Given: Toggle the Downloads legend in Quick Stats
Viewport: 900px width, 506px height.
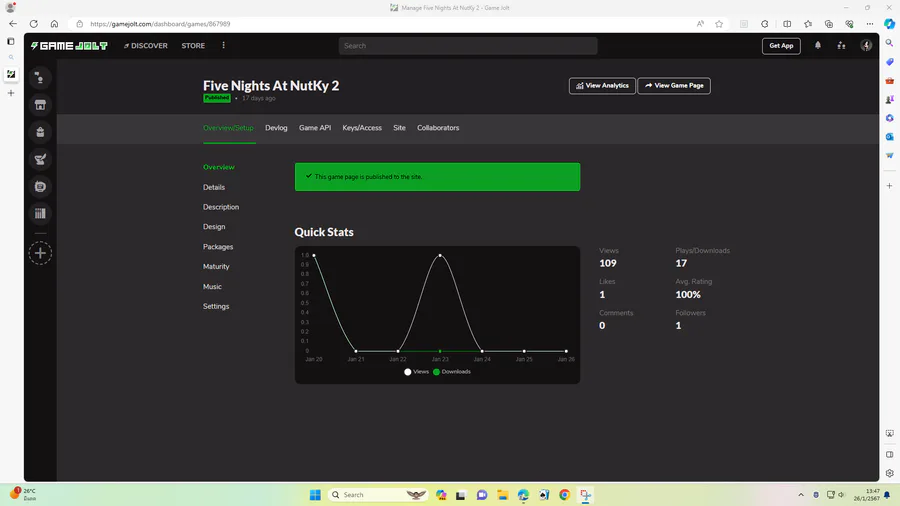Looking at the screenshot, I should (452, 372).
